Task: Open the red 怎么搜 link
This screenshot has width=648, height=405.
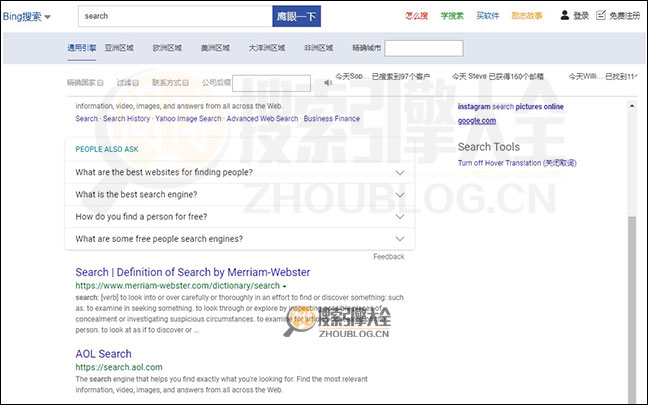Action: tap(416, 16)
